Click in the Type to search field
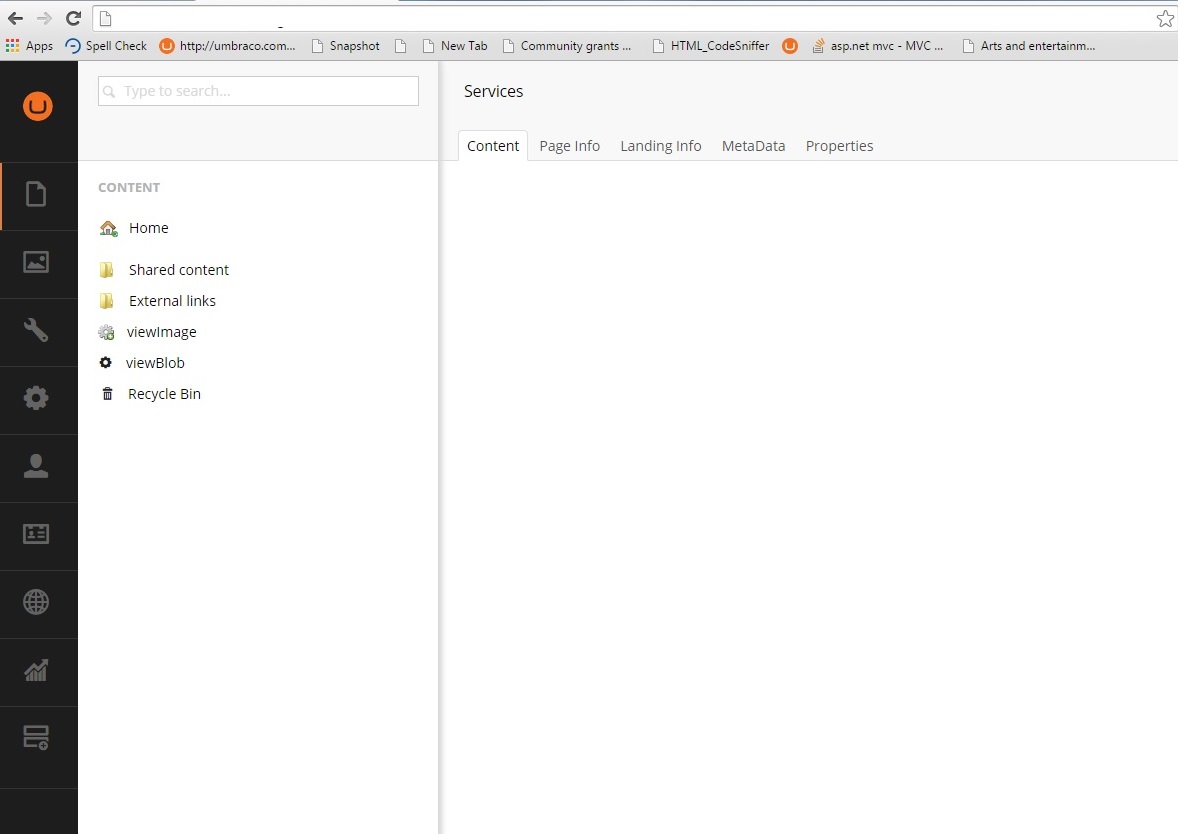Screen dimensions: 1178x834 tap(257, 90)
